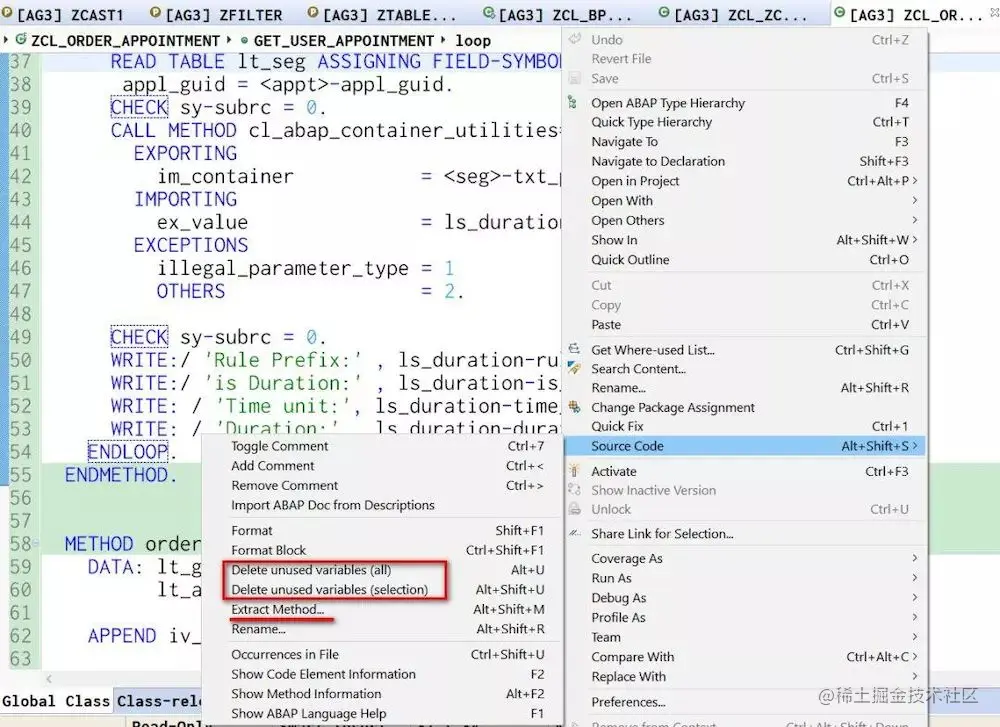1000x727 pixels.
Task: Select Import ABAP Doc from Descriptions
Action: click(x=382, y=505)
